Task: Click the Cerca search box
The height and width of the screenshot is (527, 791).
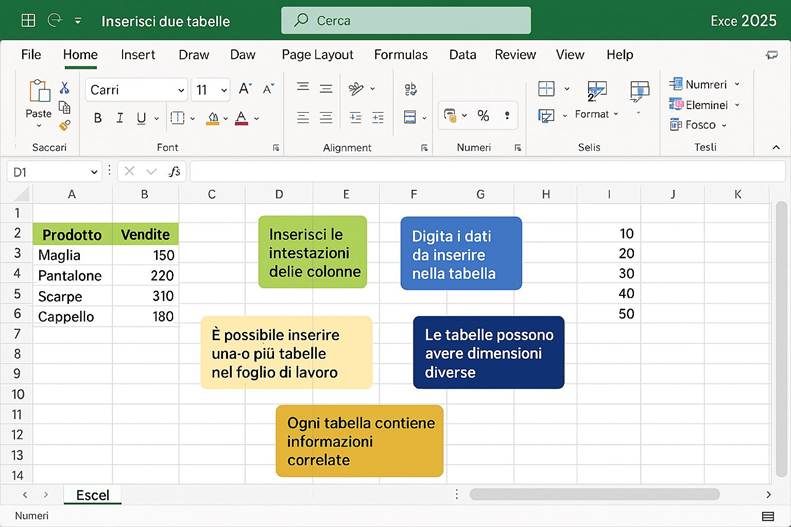Action: [406, 21]
